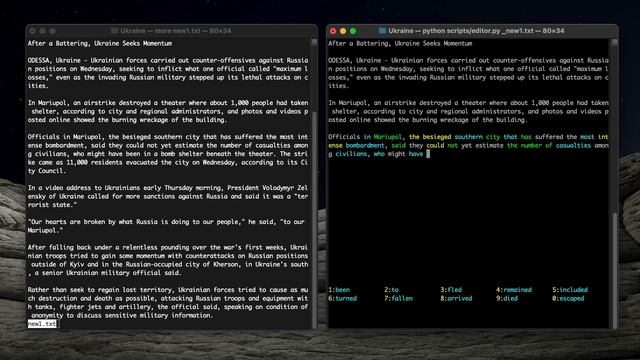Choose suggestion '1:been'
The height and width of the screenshot is (360, 640).
point(339,290)
